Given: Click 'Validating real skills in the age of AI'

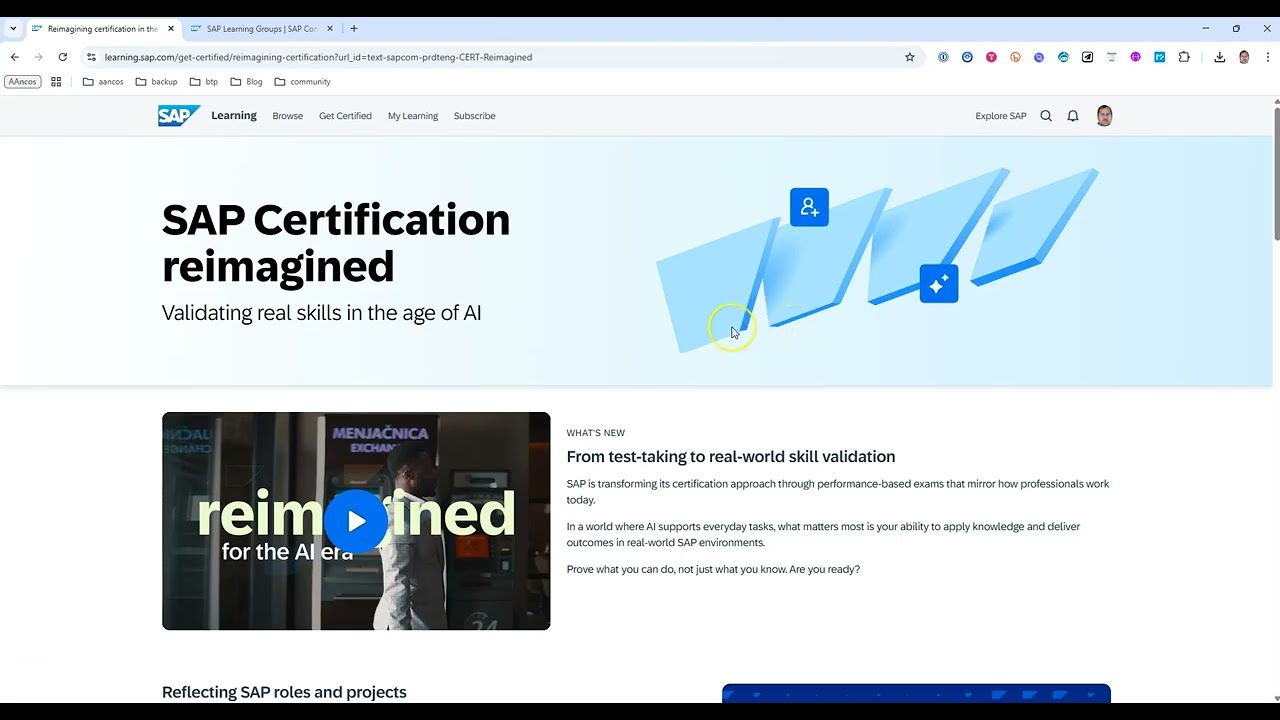Looking at the screenshot, I should point(322,313).
